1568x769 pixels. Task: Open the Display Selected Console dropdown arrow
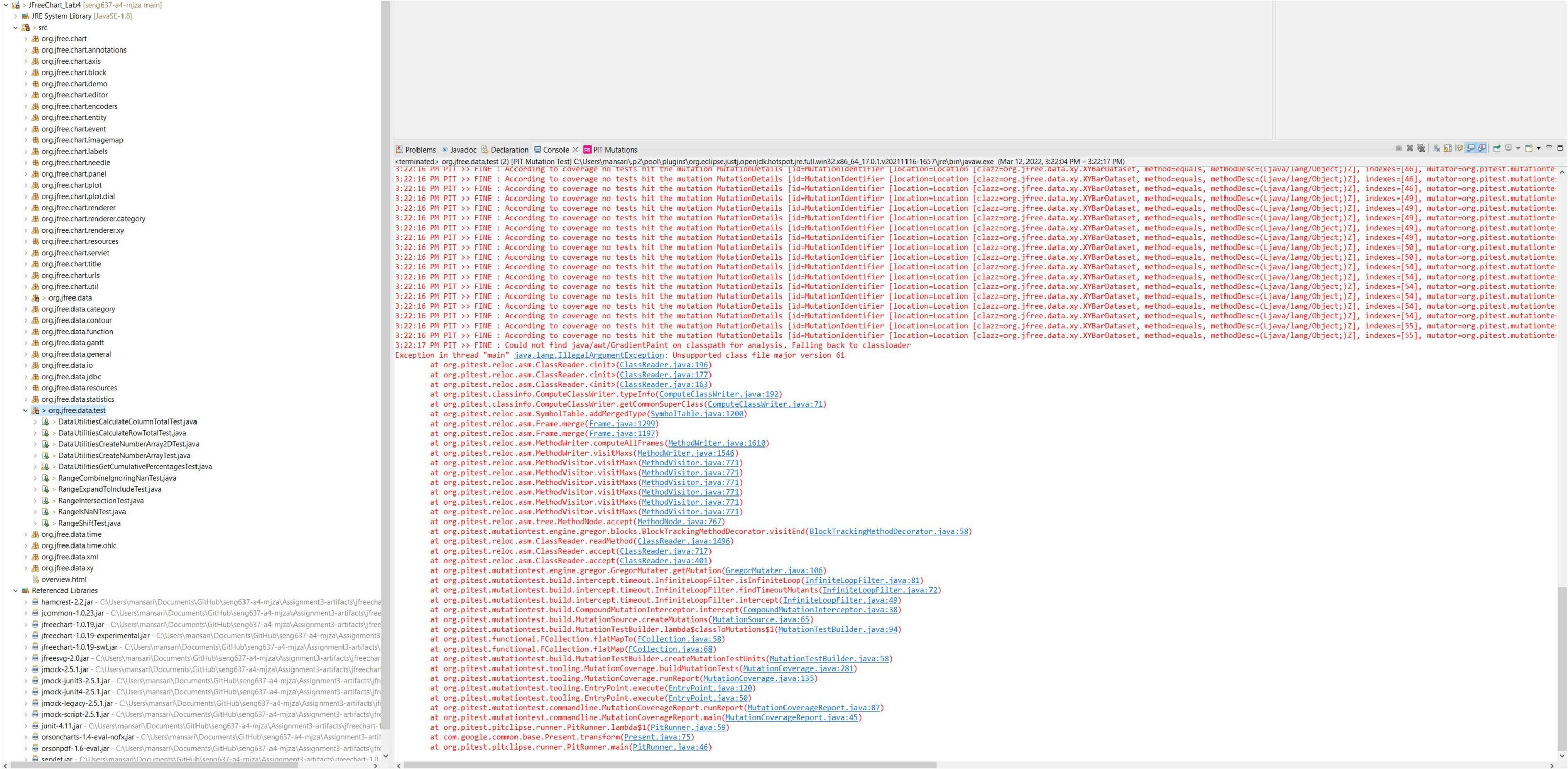coord(1518,148)
